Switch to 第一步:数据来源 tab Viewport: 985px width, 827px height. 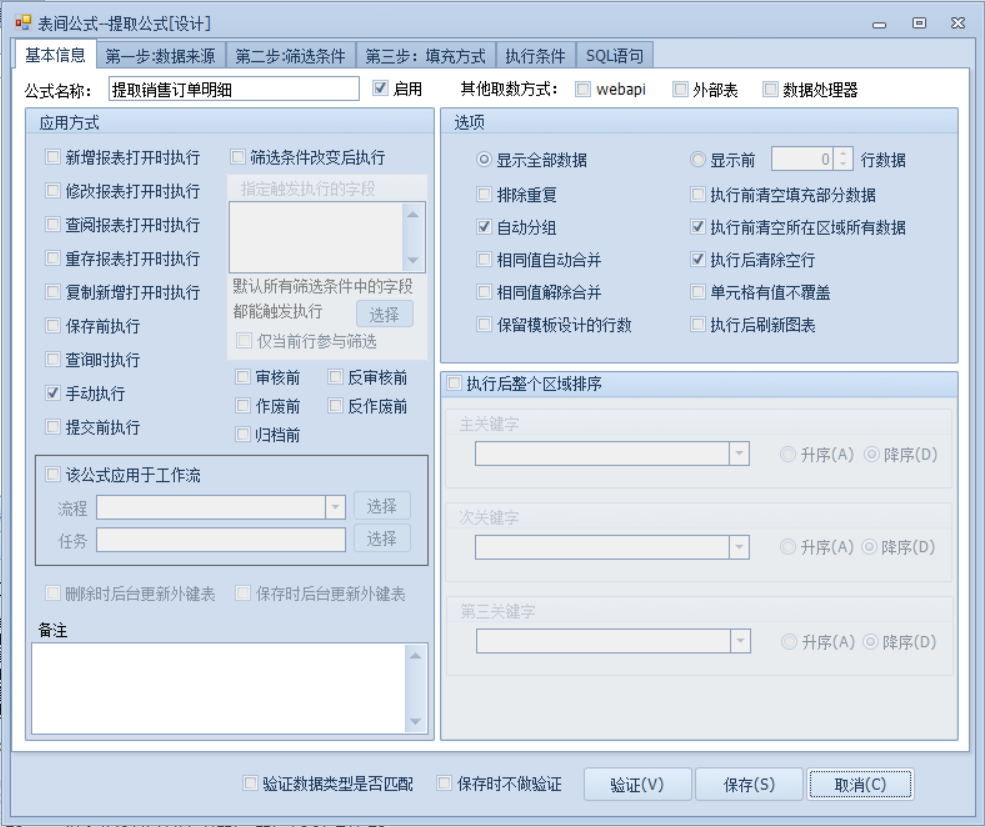click(160, 56)
